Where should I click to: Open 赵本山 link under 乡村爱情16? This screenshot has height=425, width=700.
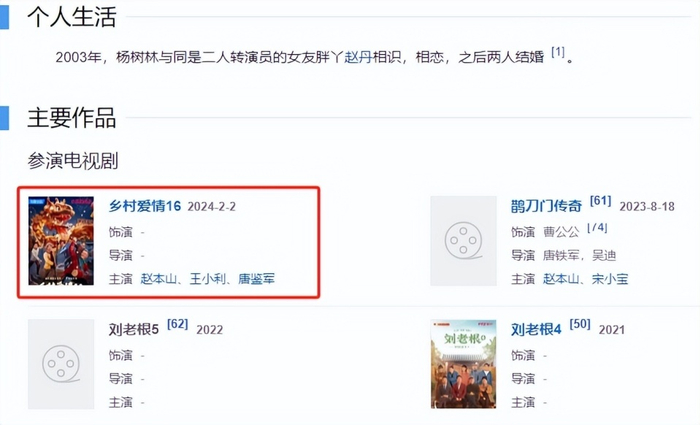coord(159,279)
